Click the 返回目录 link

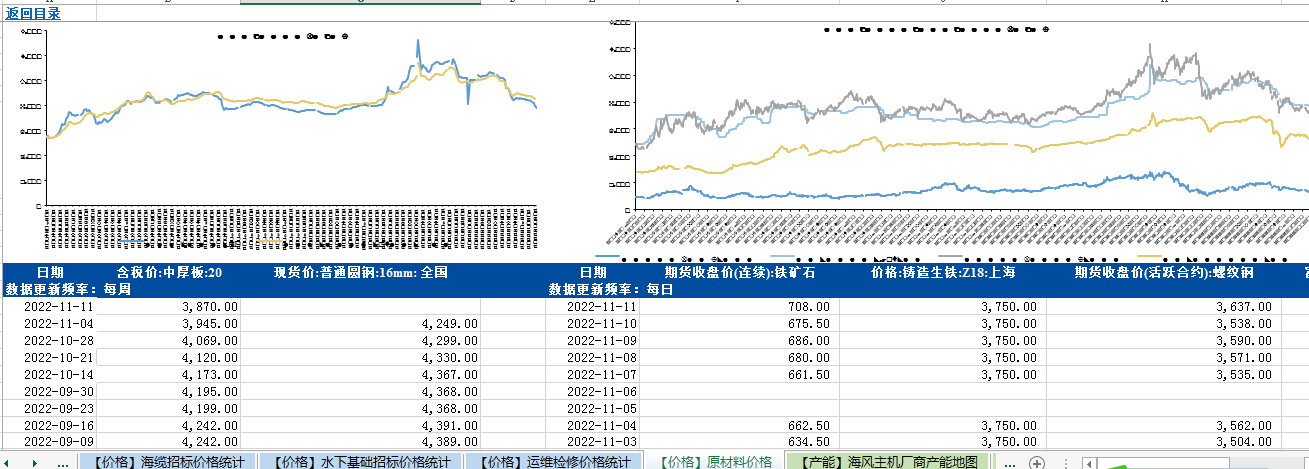click(x=33, y=13)
